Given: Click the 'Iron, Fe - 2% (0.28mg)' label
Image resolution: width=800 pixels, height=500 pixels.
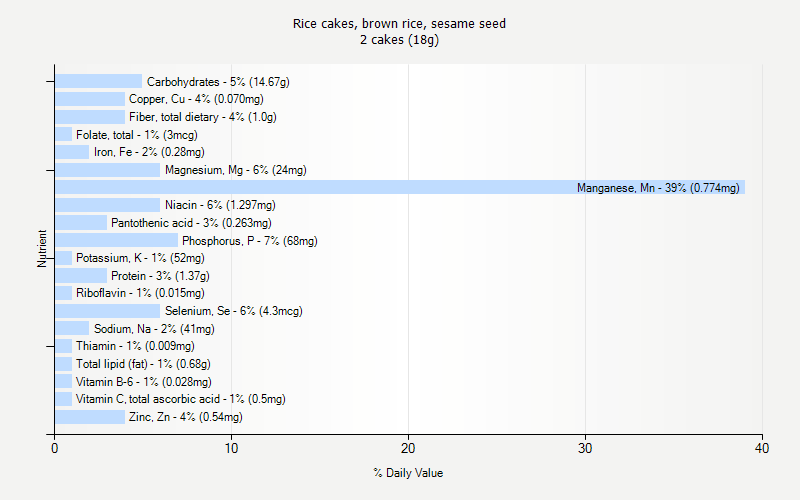Looking at the screenshot, I should coord(149,152).
